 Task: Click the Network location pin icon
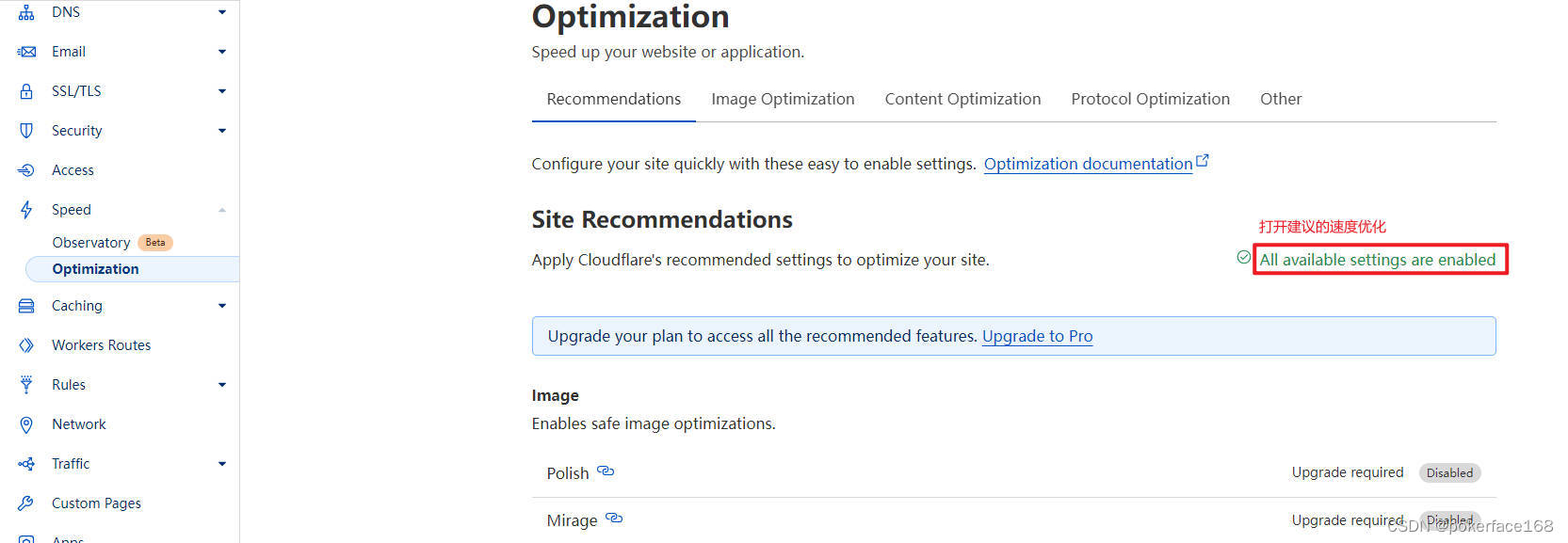[26, 424]
